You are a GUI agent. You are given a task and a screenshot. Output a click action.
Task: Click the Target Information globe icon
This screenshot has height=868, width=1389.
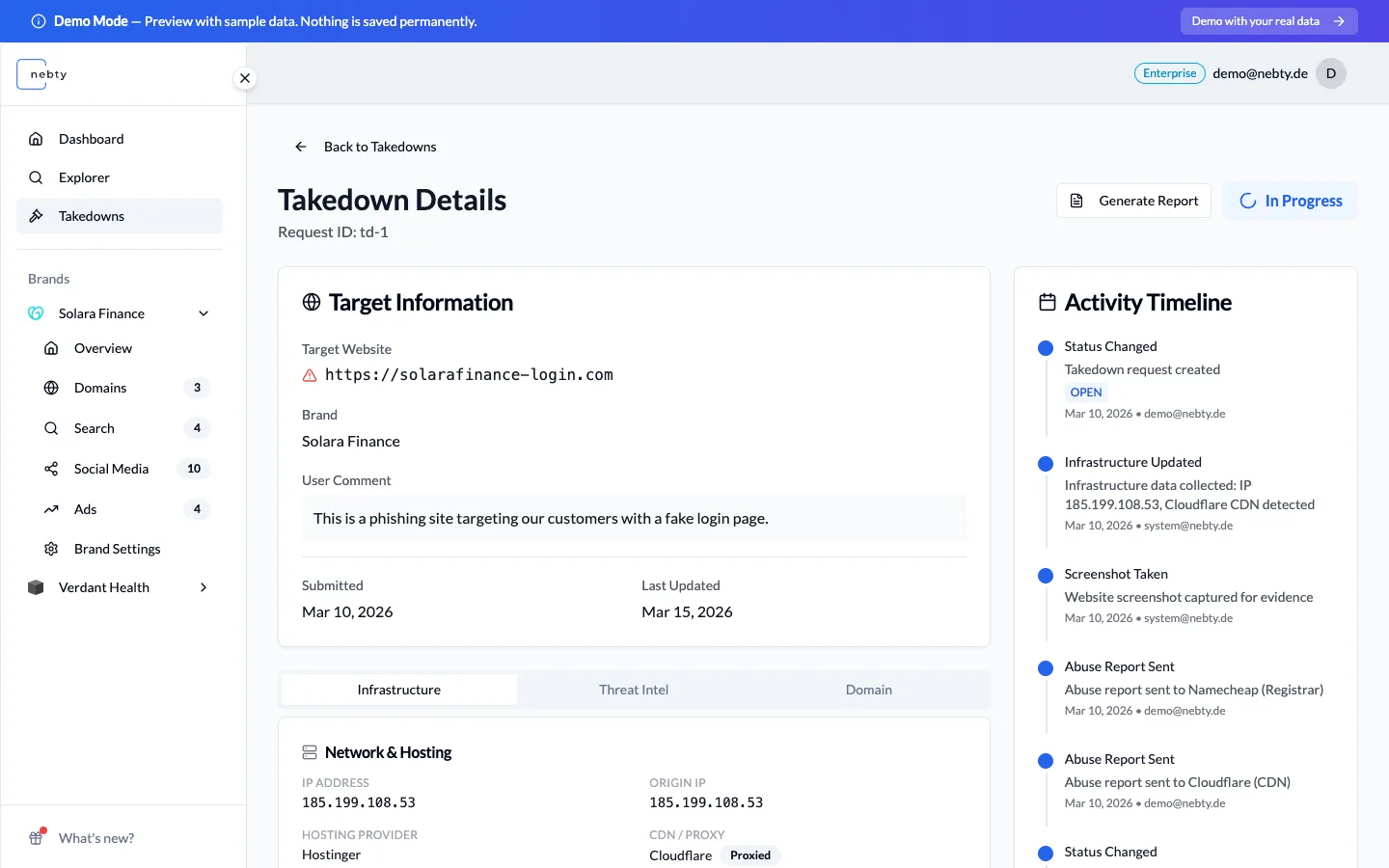312,302
